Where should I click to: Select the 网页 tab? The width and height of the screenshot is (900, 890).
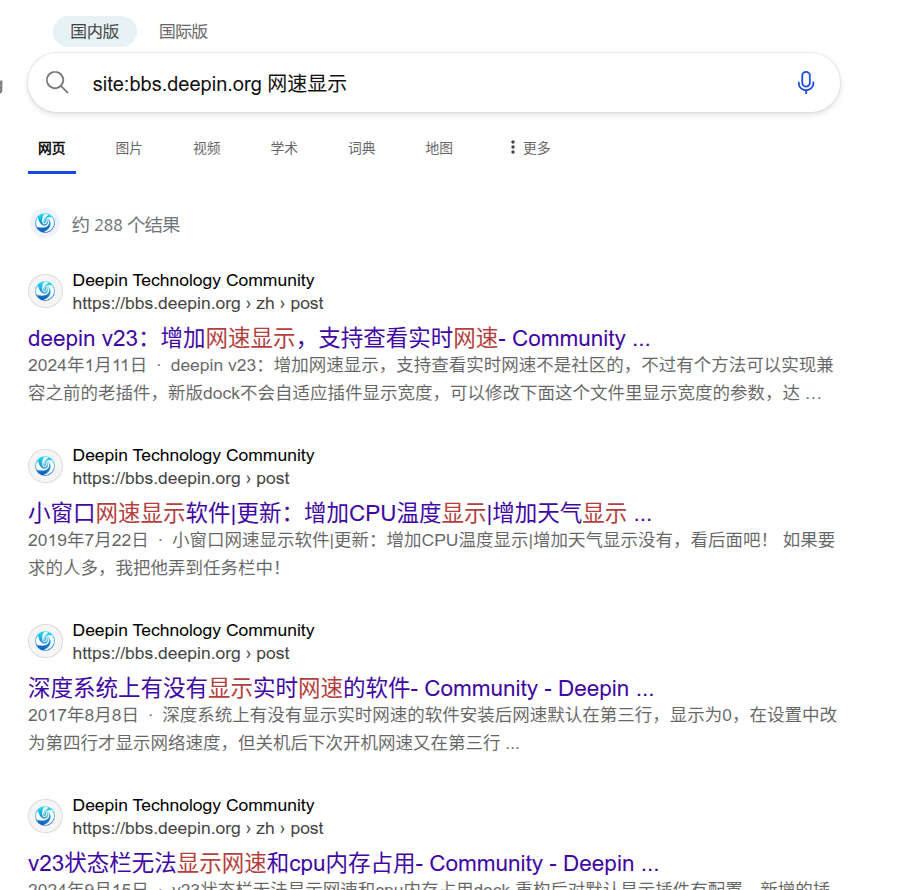click(52, 149)
